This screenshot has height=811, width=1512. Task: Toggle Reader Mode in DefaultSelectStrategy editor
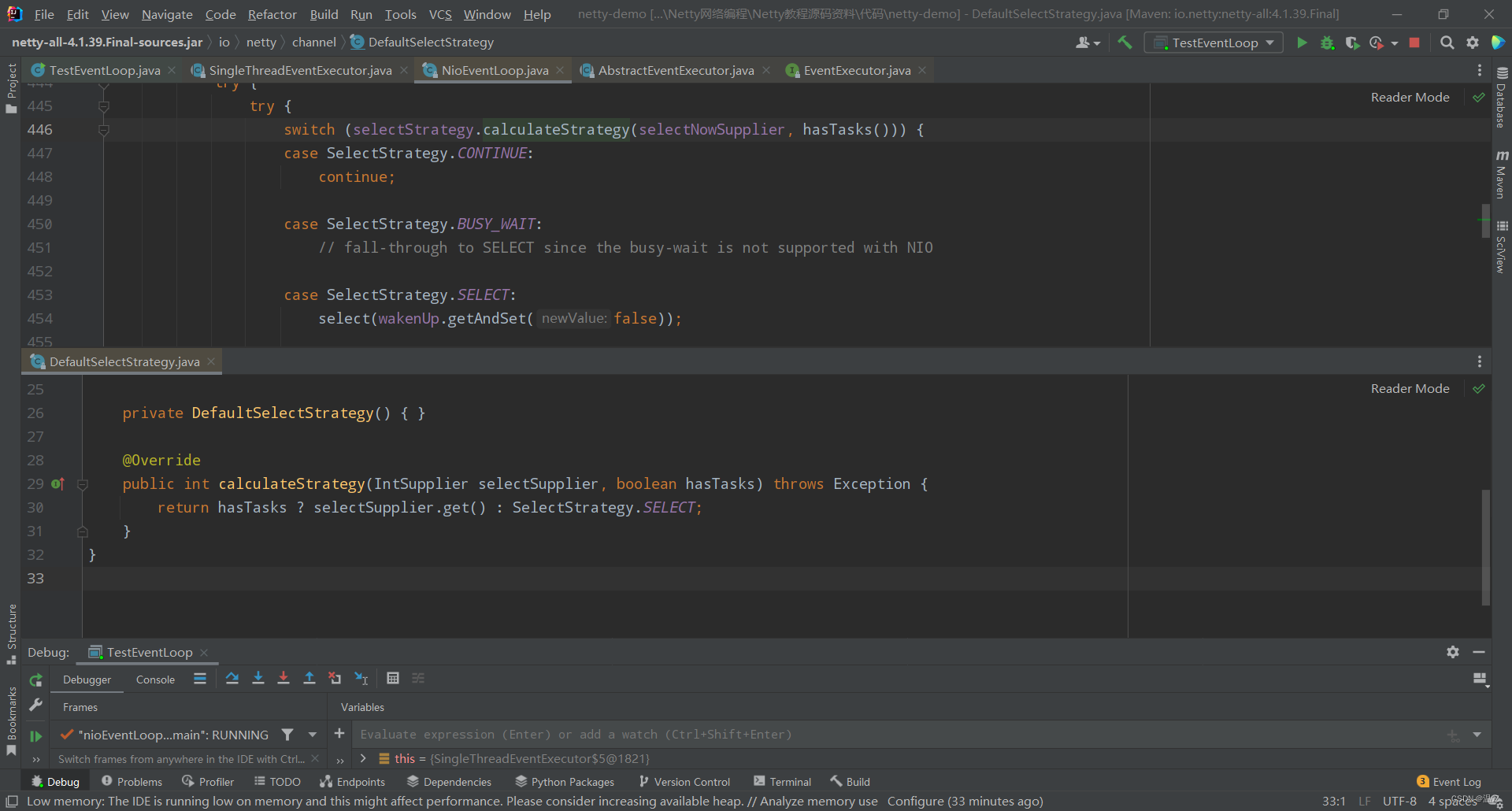click(x=1410, y=388)
